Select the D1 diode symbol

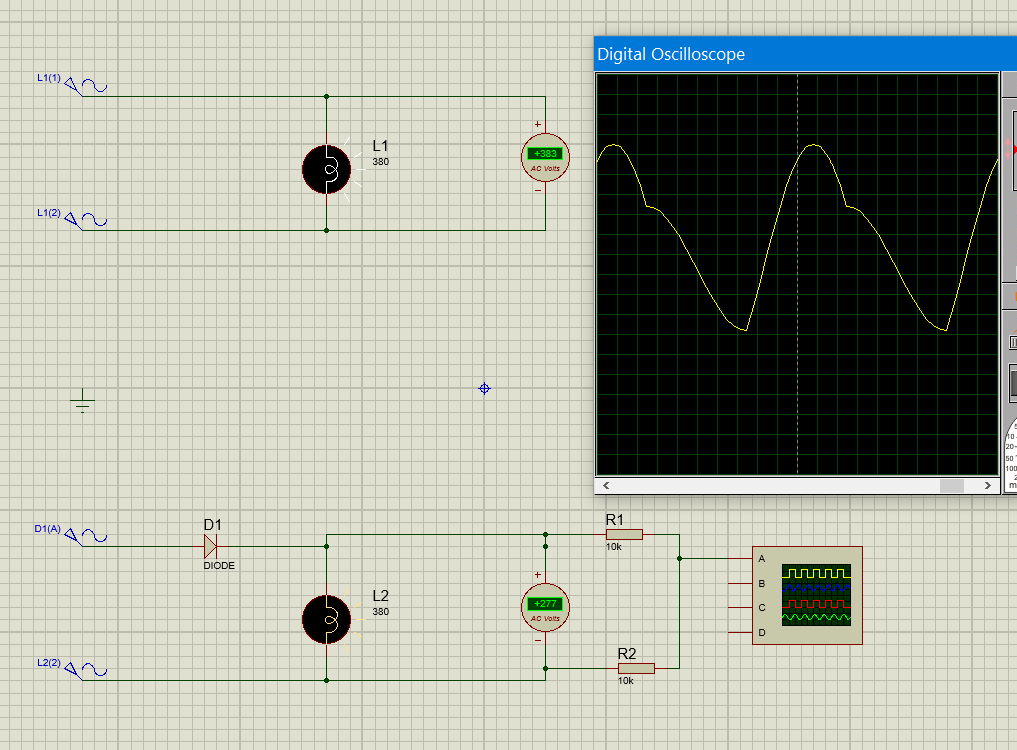point(210,546)
